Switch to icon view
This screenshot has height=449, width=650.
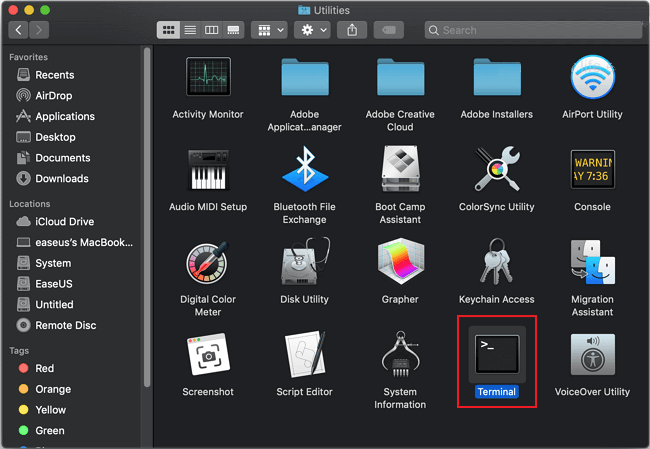click(168, 30)
